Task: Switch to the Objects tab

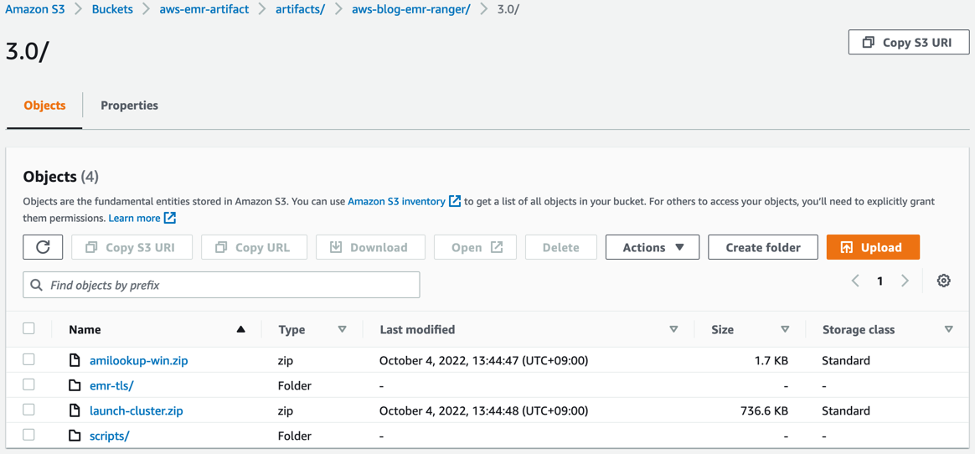Action: [x=45, y=105]
